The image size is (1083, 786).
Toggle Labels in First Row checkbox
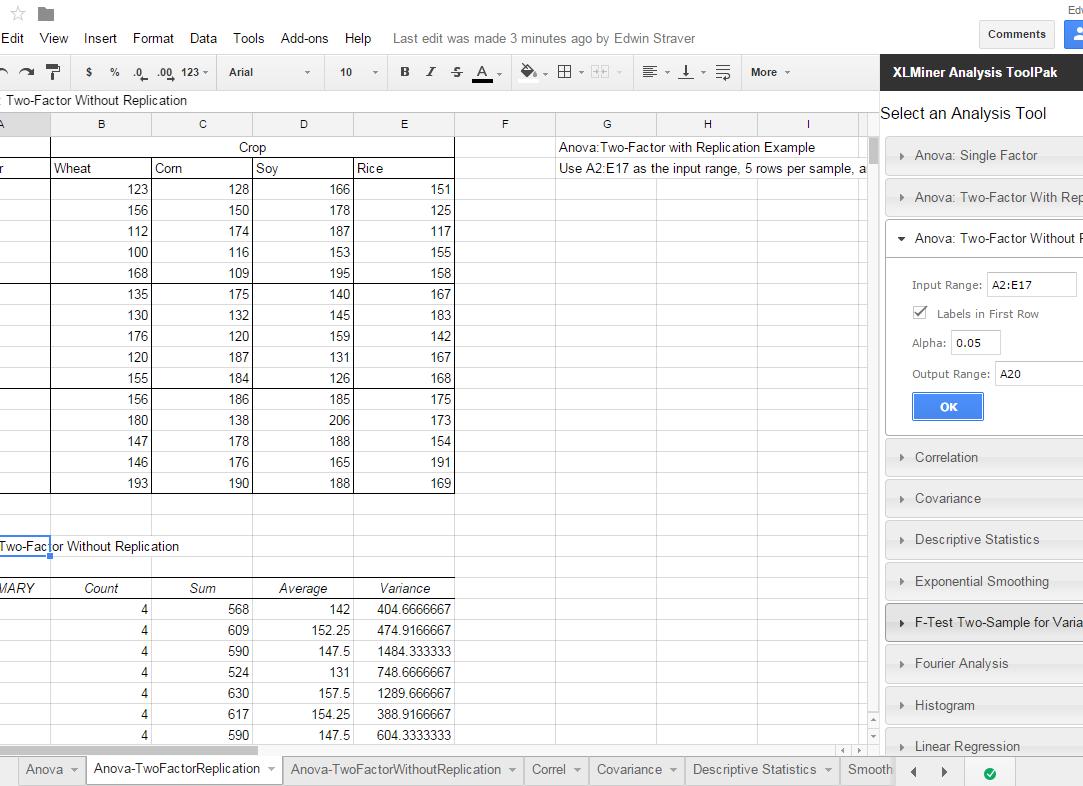[x=920, y=313]
